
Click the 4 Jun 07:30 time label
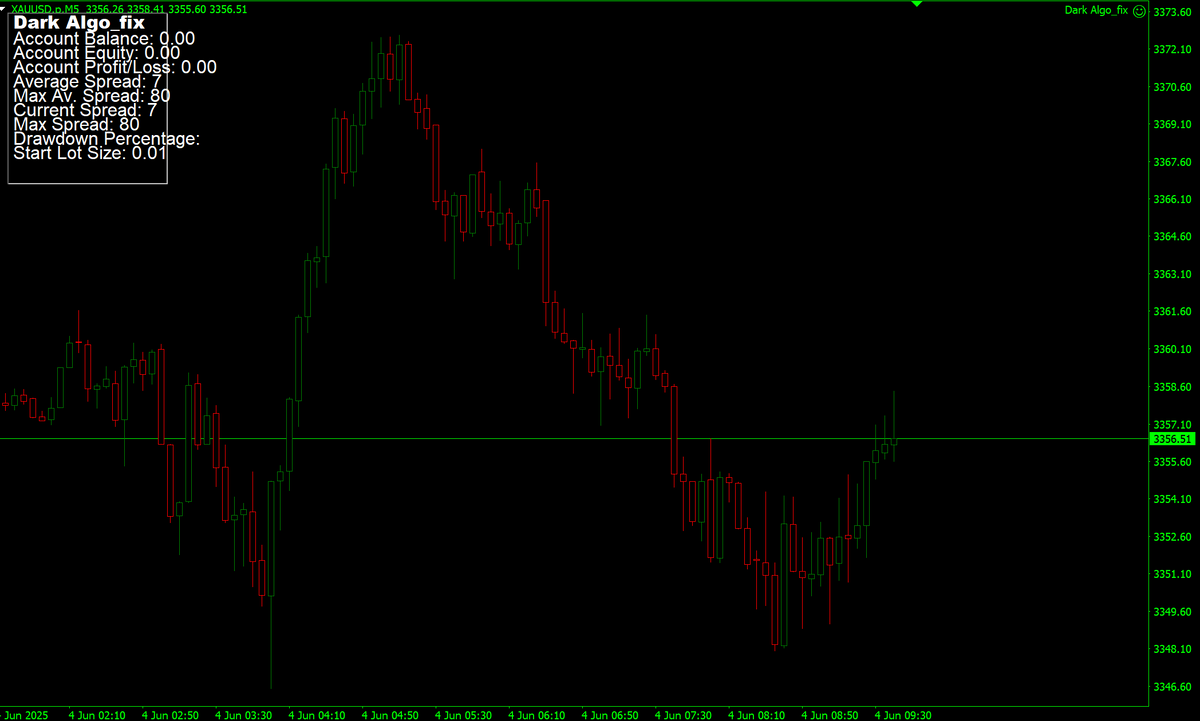click(x=683, y=716)
